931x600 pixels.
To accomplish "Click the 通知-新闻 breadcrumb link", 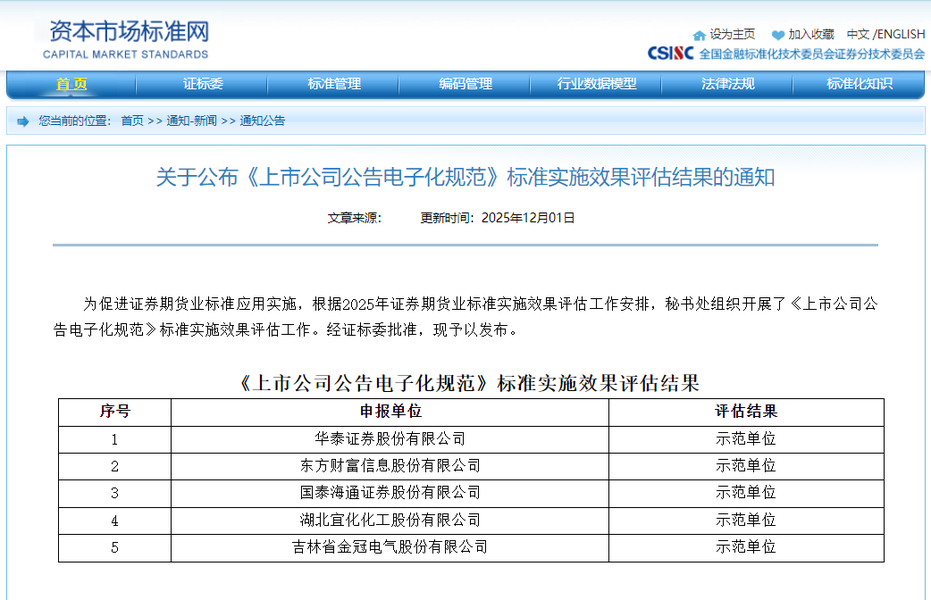I will coord(191,121).
